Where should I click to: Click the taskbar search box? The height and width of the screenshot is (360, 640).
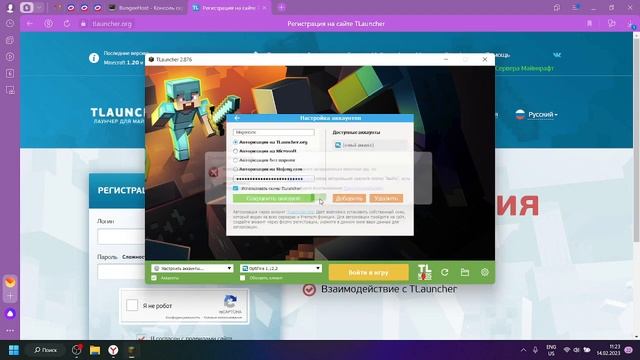click(x=45, y=350)
